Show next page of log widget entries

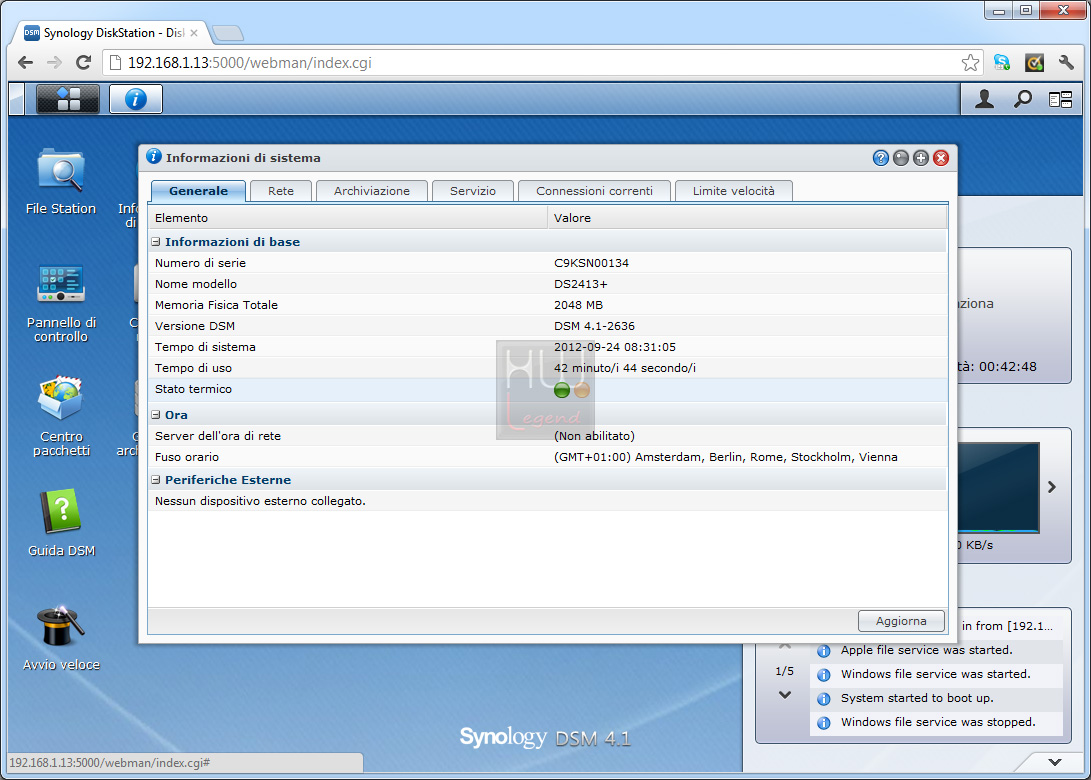pyautogui.click(x=785, y=694)
